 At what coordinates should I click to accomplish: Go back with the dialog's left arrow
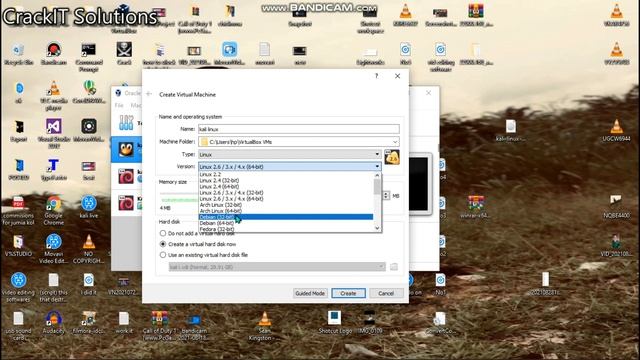tap(149, 94)
